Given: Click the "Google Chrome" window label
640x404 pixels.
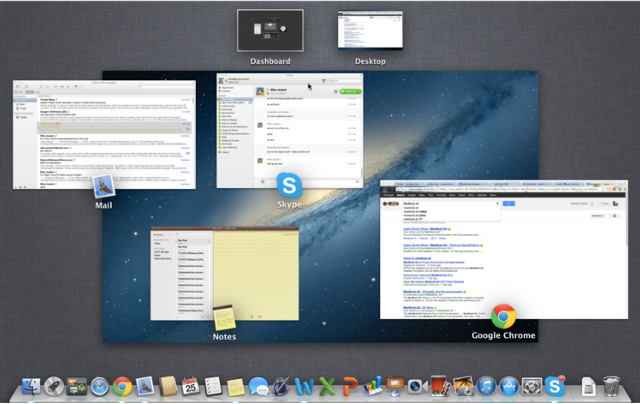Looking at the screenshot, I should pos(503,335).
